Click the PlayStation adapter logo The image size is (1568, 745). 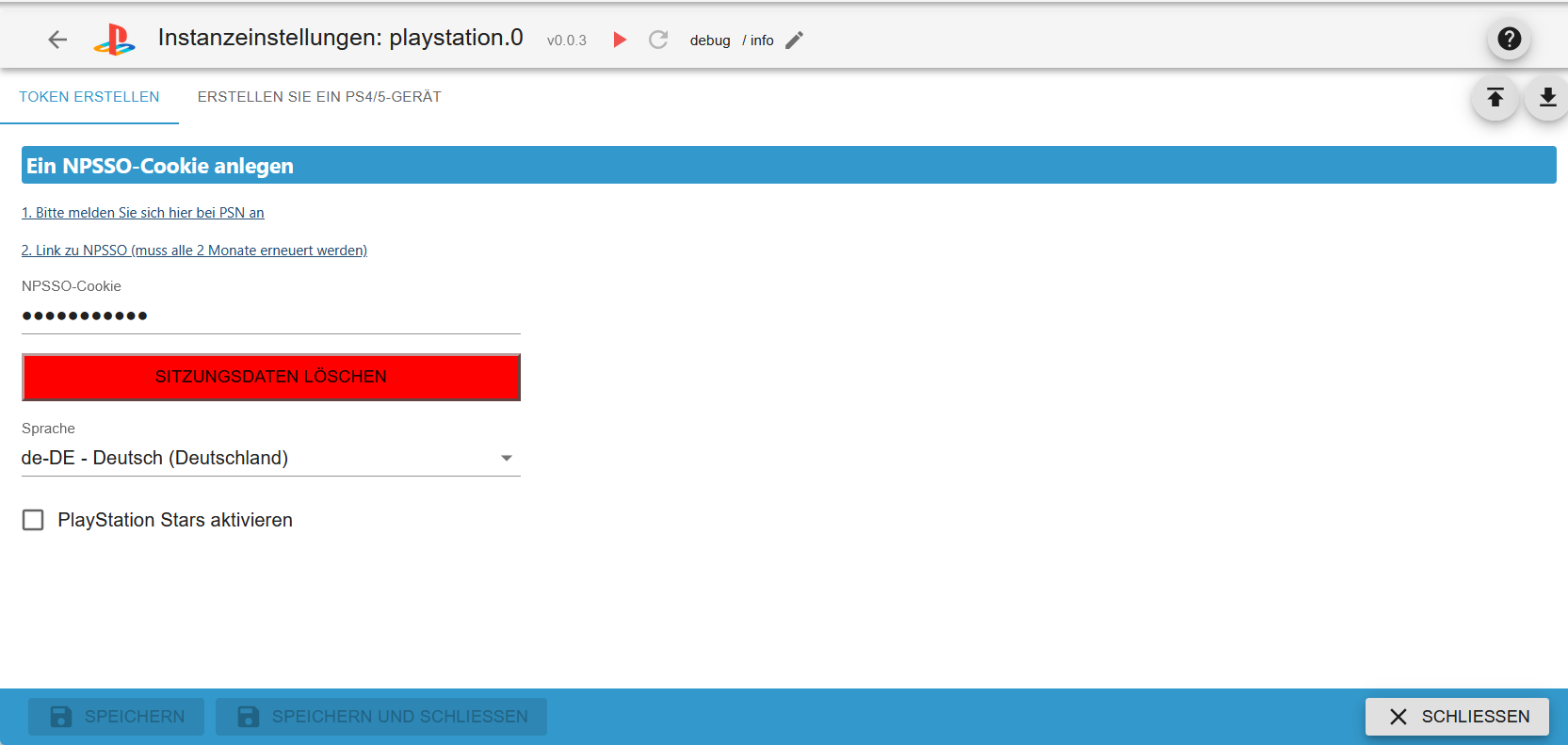click(114, 40)
